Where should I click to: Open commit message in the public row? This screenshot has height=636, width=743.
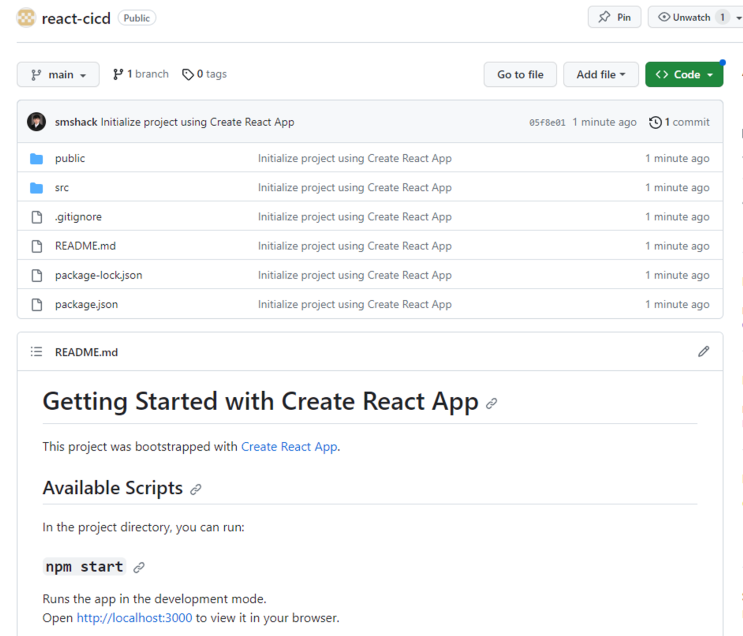tap(354, 158)
